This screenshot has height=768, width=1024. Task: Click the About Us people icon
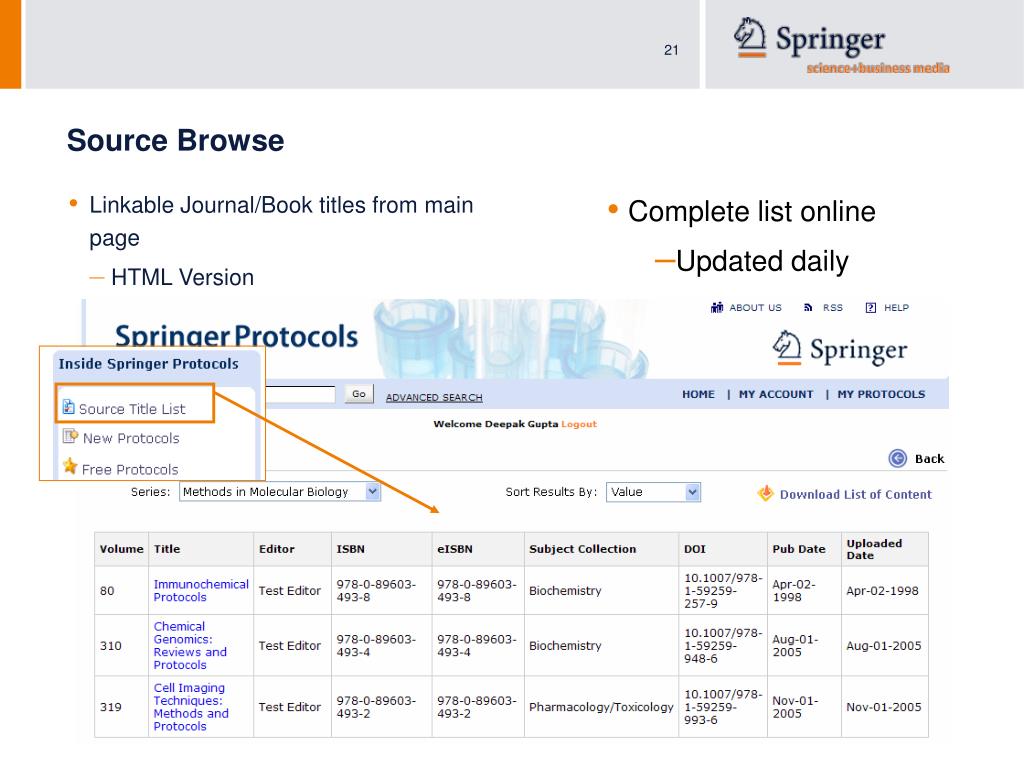(x=717, y=308)
